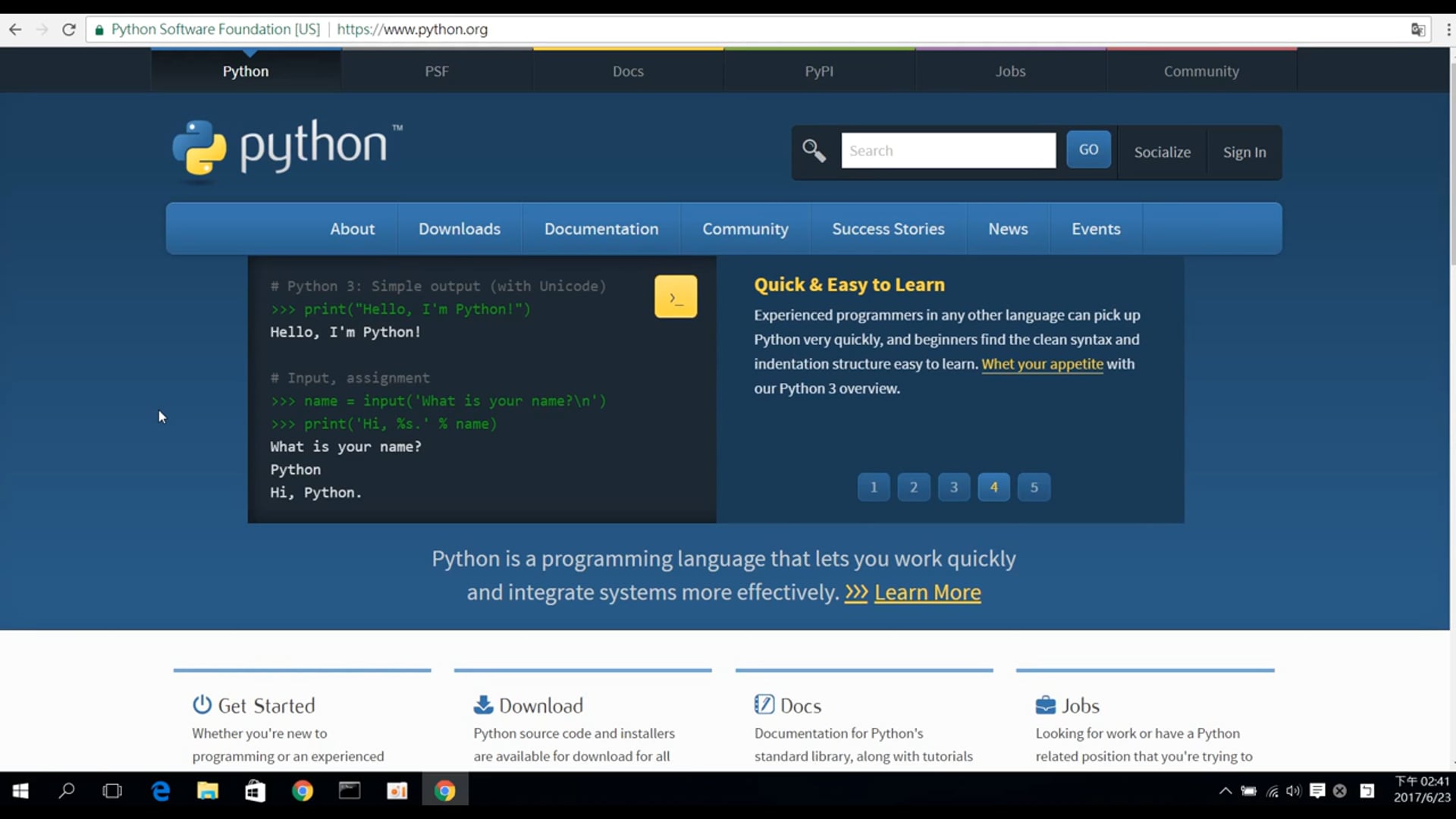Open Microsoft Edge from the taskbar
The image size is (1456, 819).
[161, 791]
